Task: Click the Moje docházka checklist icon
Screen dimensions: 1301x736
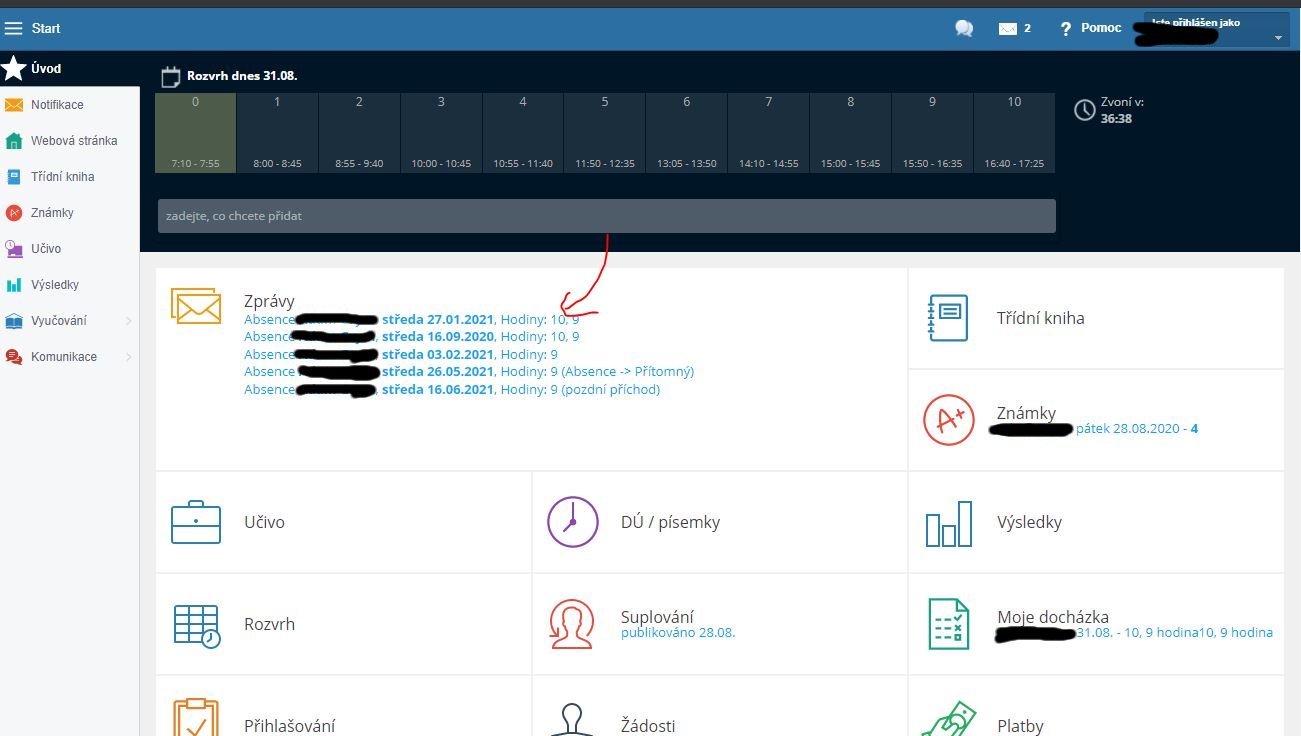Action: (x=948, y=624)
